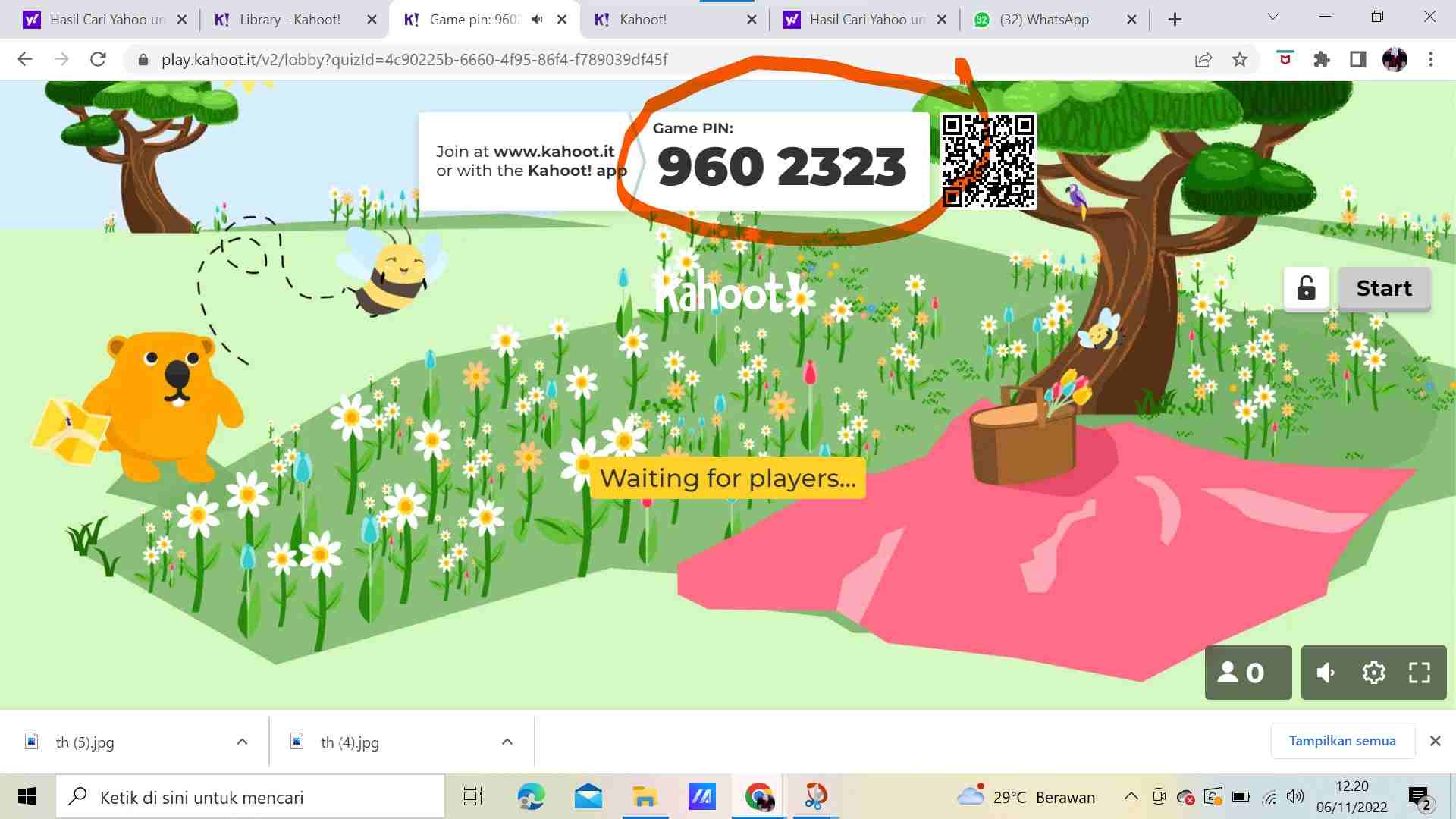Click the player count indicator

coord(1247,673)
